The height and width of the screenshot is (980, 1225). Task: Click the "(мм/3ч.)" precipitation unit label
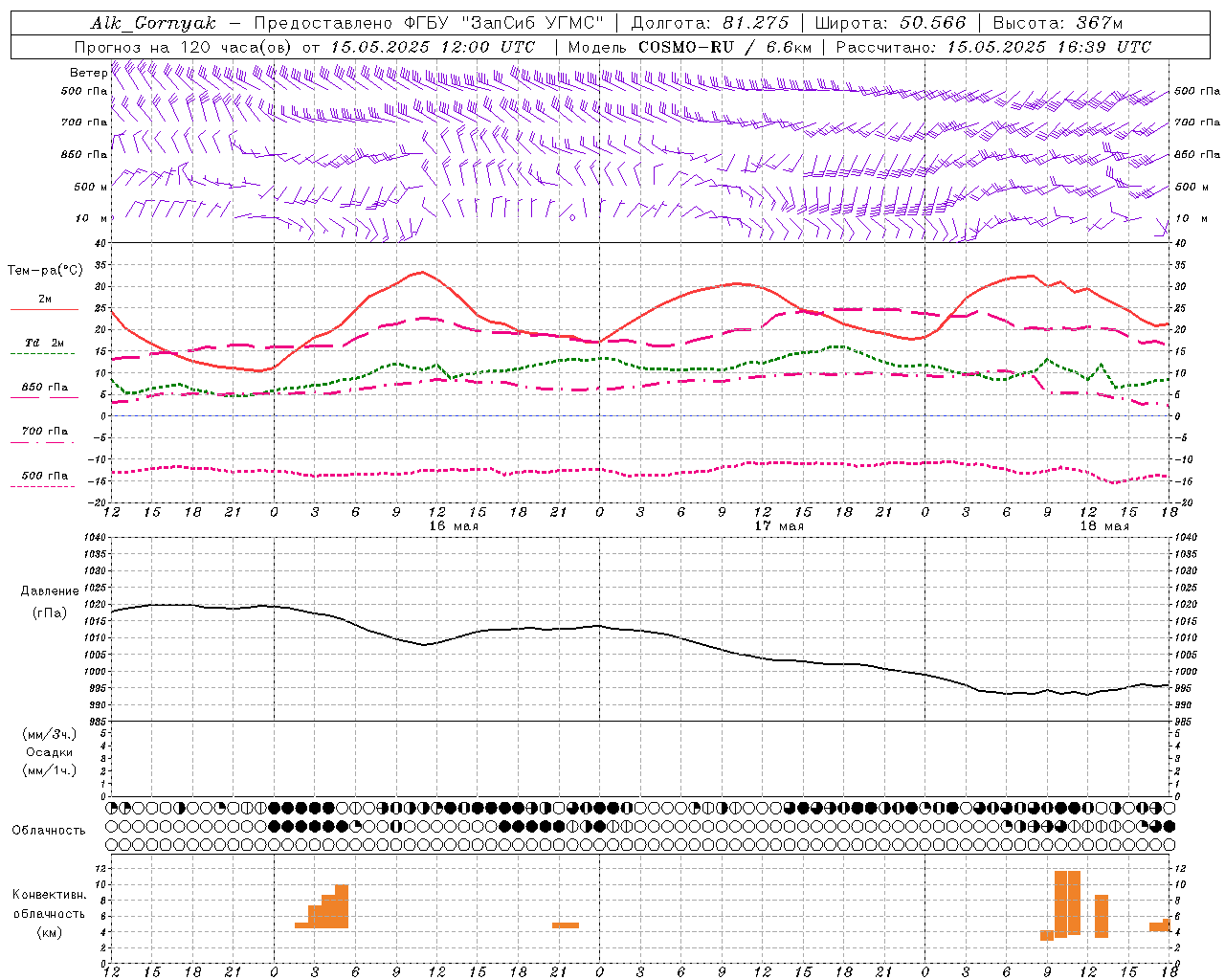(50, 734)
